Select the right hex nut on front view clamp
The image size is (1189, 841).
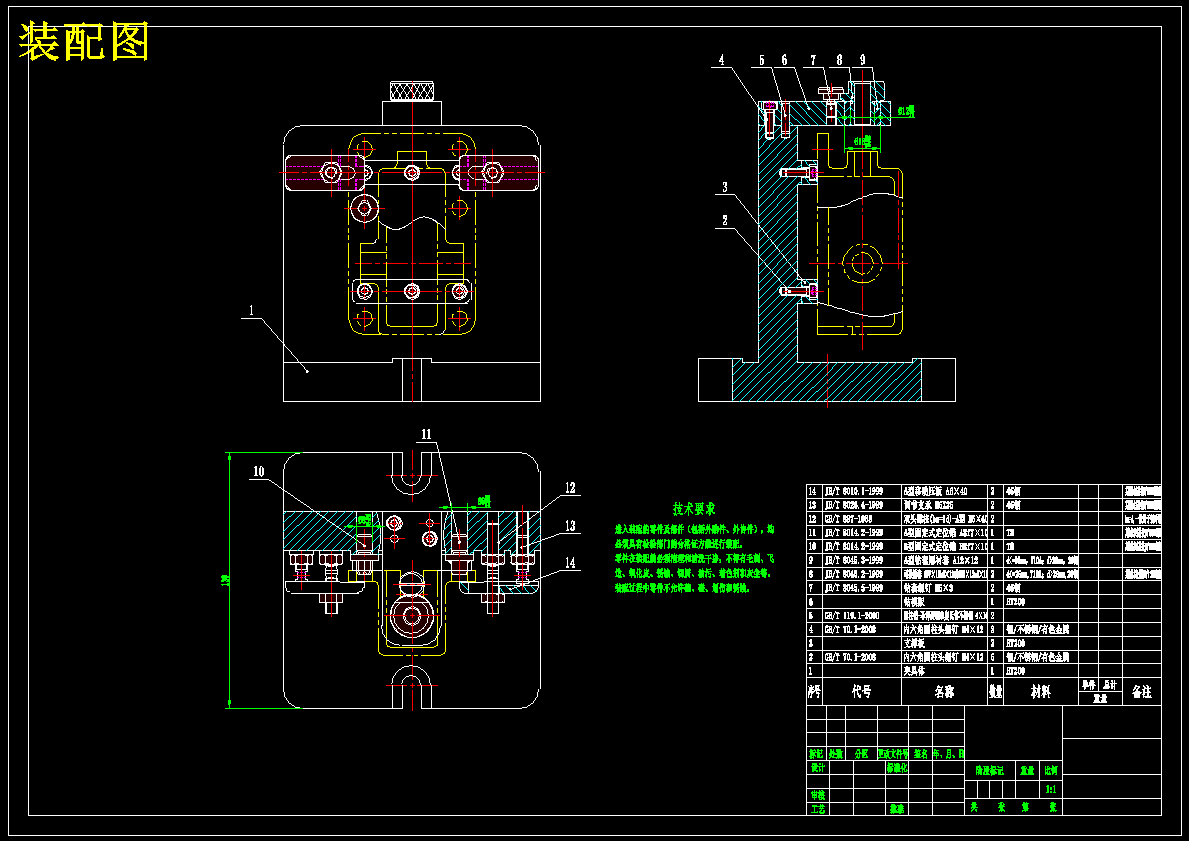click(492, 173)
